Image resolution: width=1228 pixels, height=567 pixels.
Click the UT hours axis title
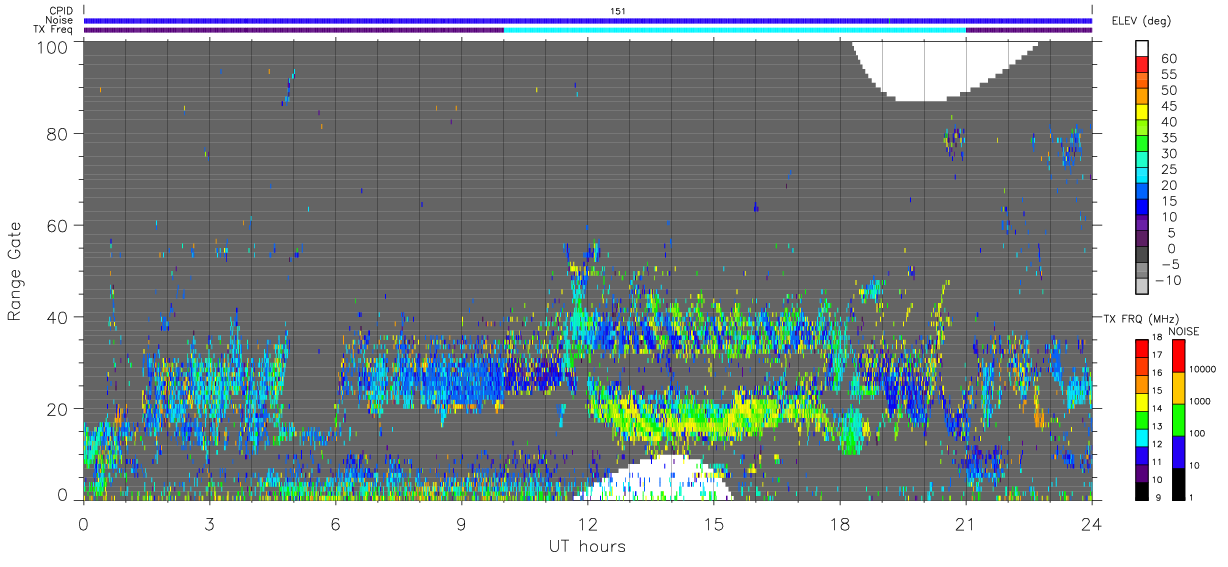(587, 546)
